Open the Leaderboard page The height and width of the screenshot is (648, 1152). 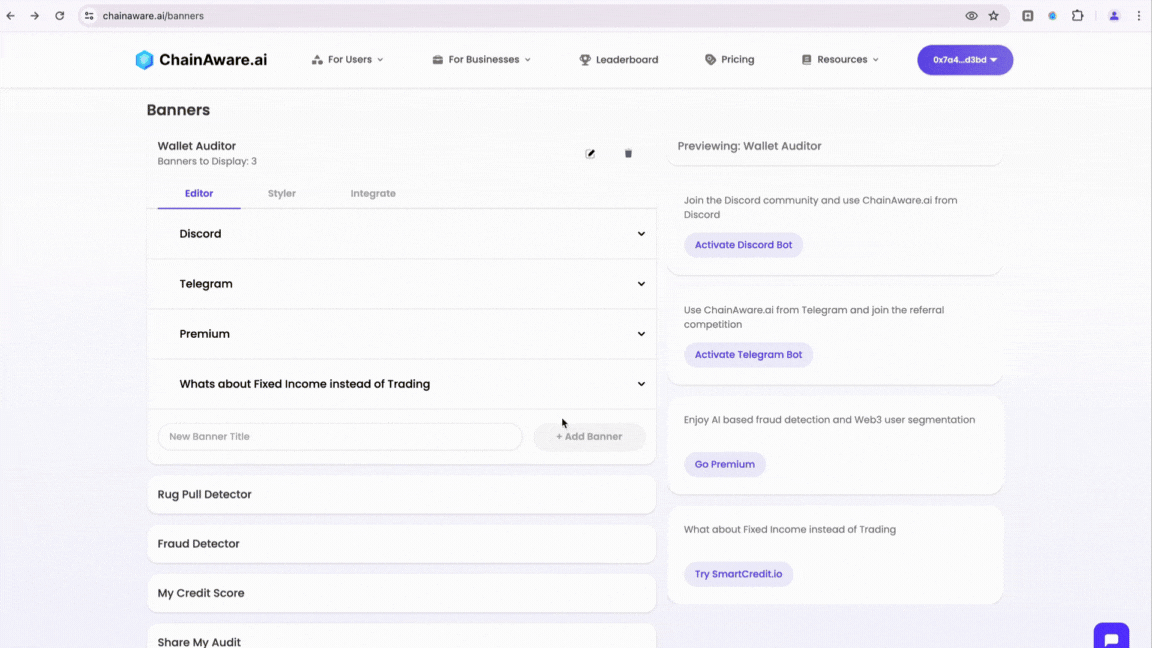coord(619,60)
